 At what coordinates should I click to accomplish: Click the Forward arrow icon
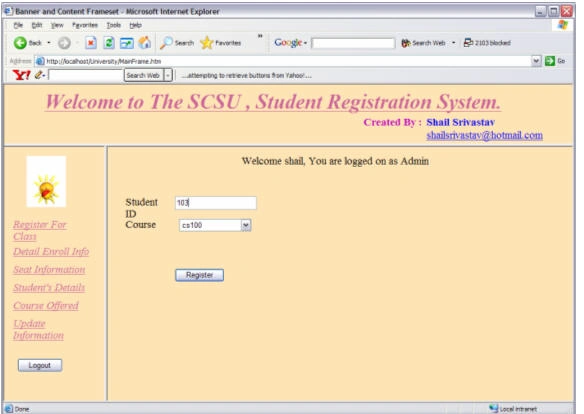(x=64, y=43)
